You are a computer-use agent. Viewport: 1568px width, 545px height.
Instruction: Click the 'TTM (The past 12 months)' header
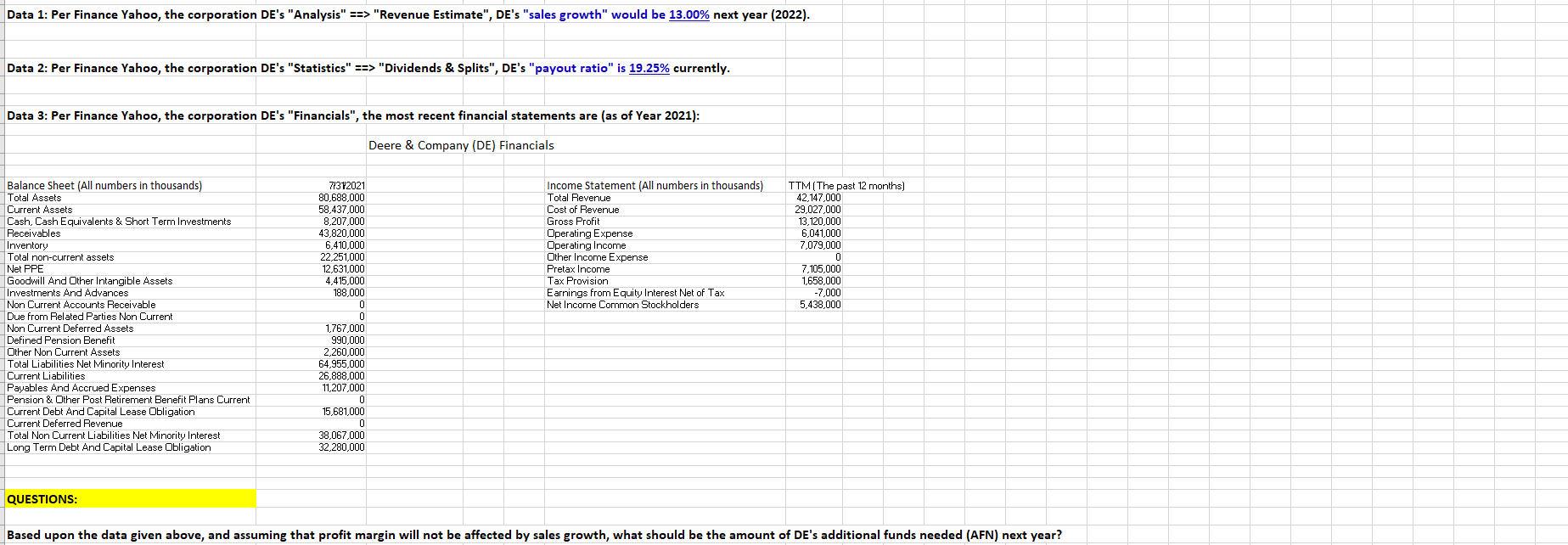846,185
